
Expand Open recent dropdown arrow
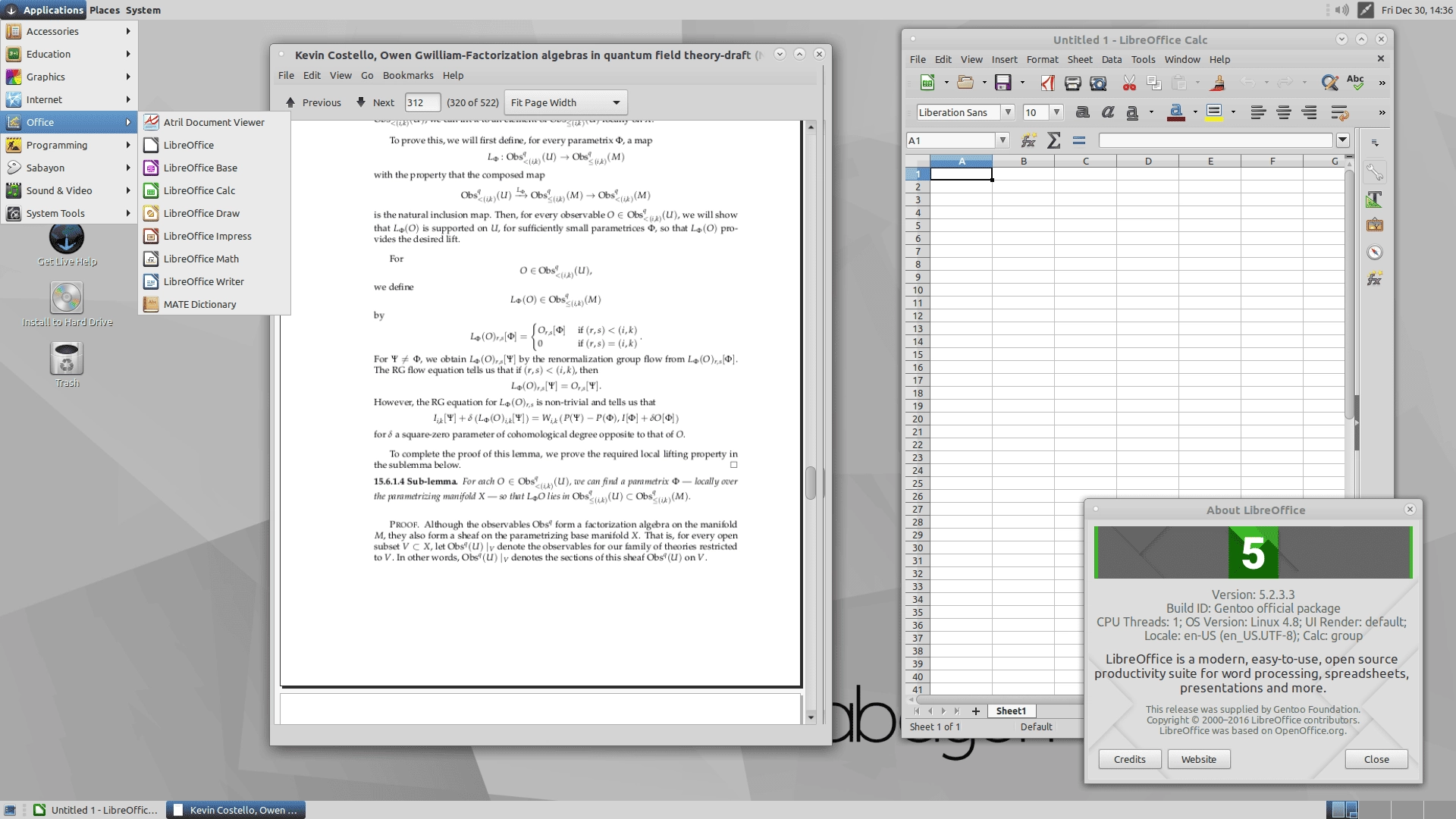click(984, 83)
